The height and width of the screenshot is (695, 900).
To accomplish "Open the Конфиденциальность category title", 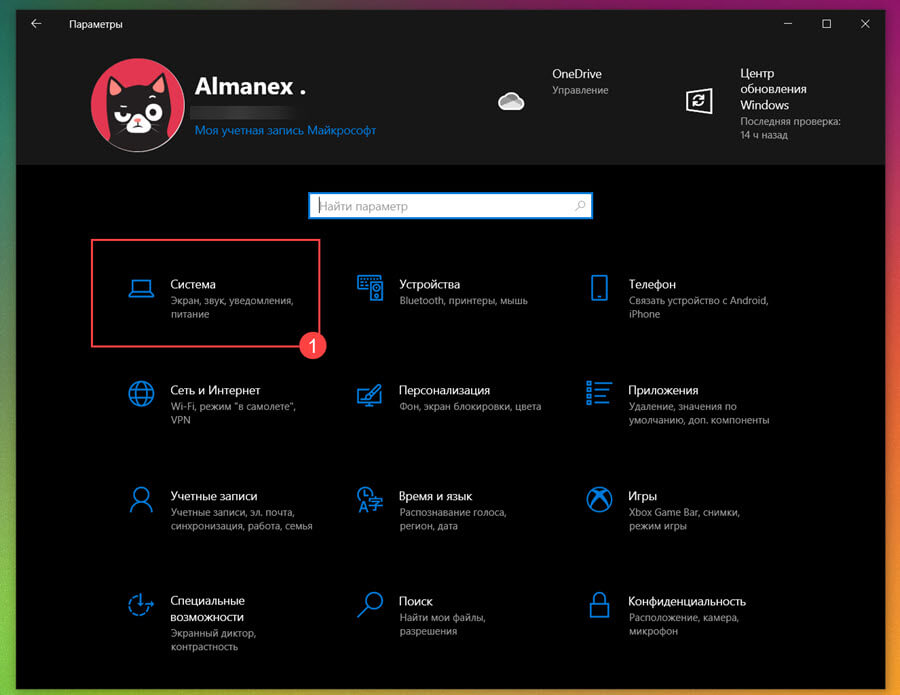I will point(686,601).
